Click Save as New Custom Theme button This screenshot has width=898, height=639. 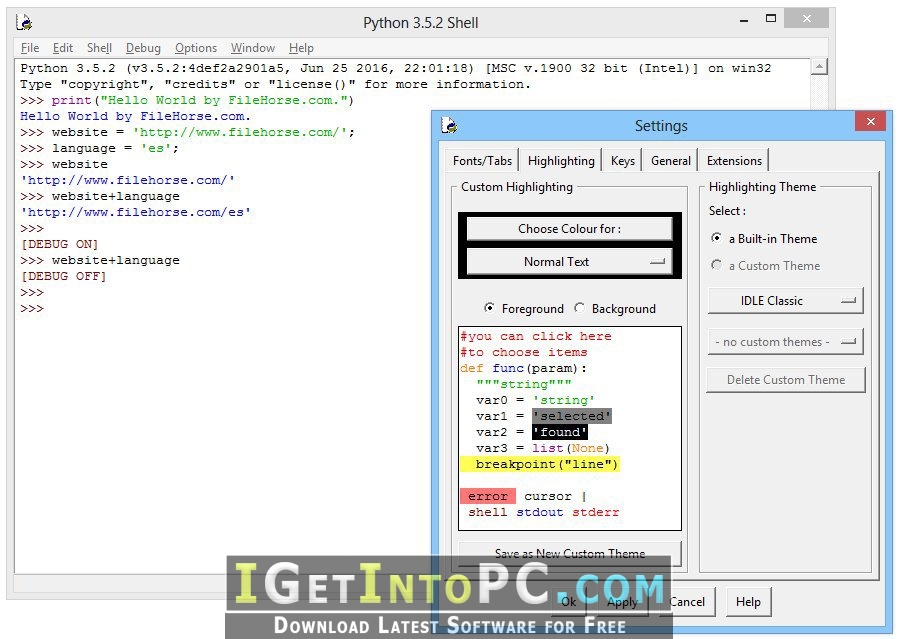pyautogui.click(x=570, y=554)
